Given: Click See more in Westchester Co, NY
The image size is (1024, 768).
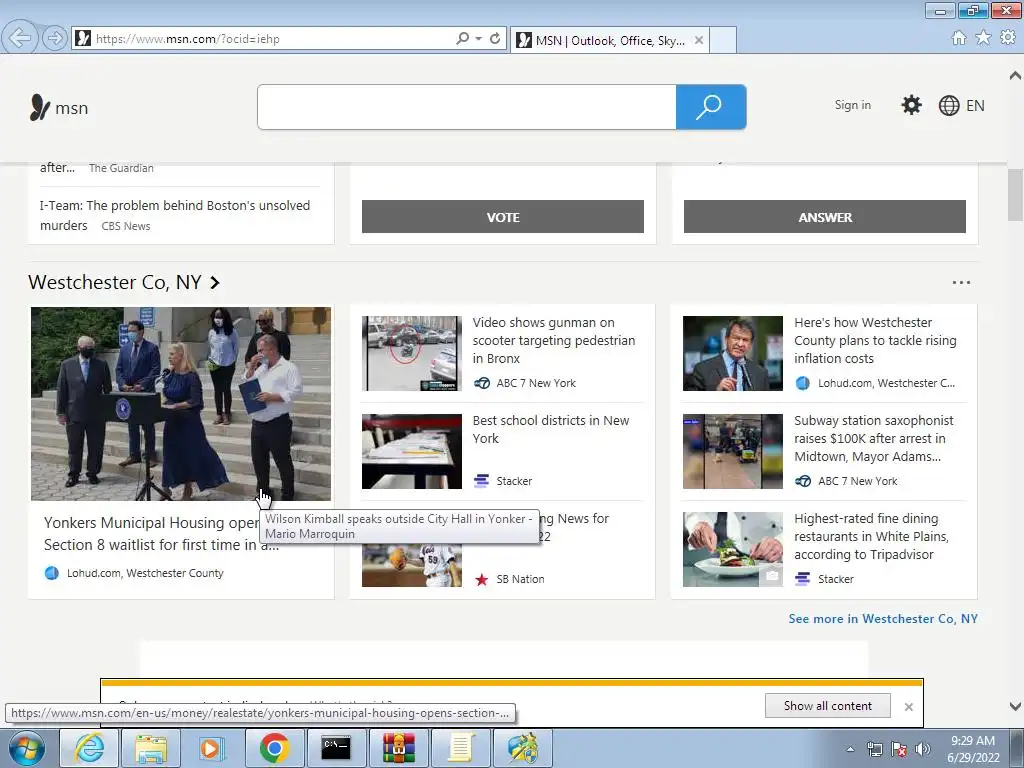Looking at the screenshot, I should (x=883, y=618).
